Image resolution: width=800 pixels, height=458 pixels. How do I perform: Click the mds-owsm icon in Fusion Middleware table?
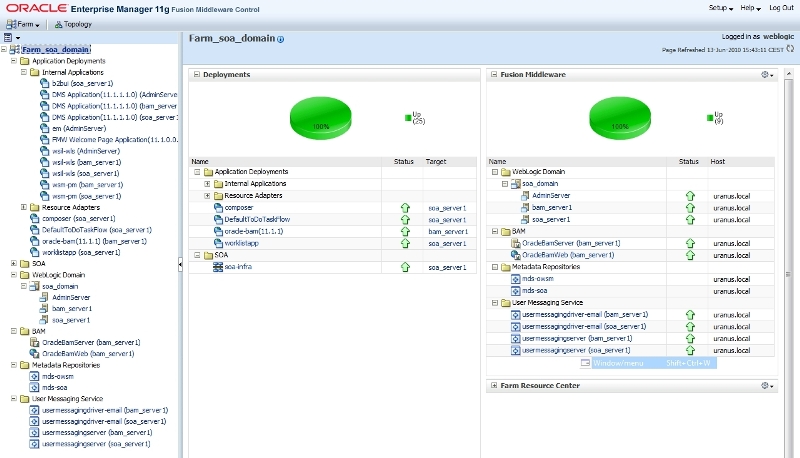coord(515,279)
